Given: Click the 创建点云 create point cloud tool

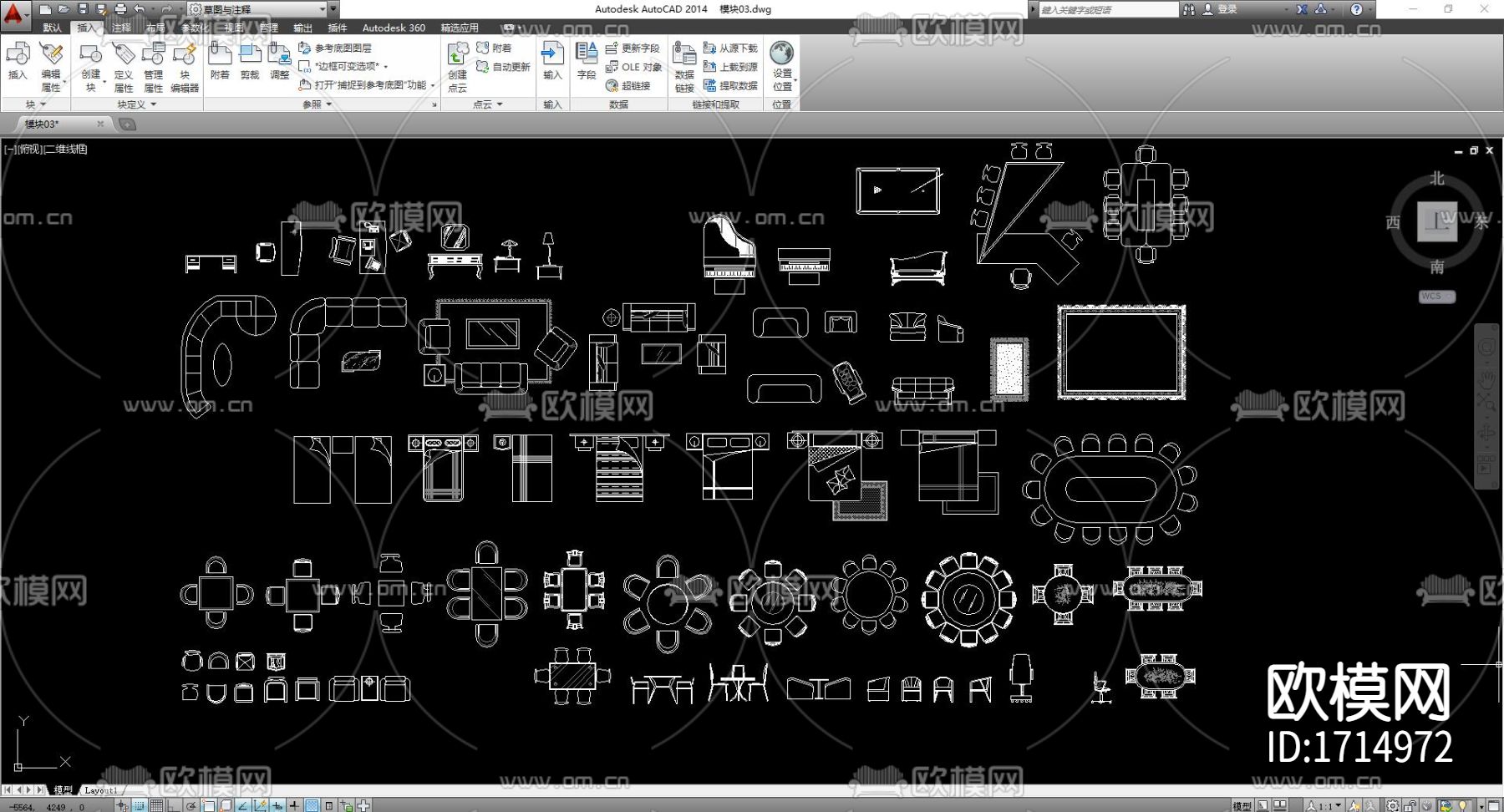Looking at the screenshot, I should pos(458,66).
